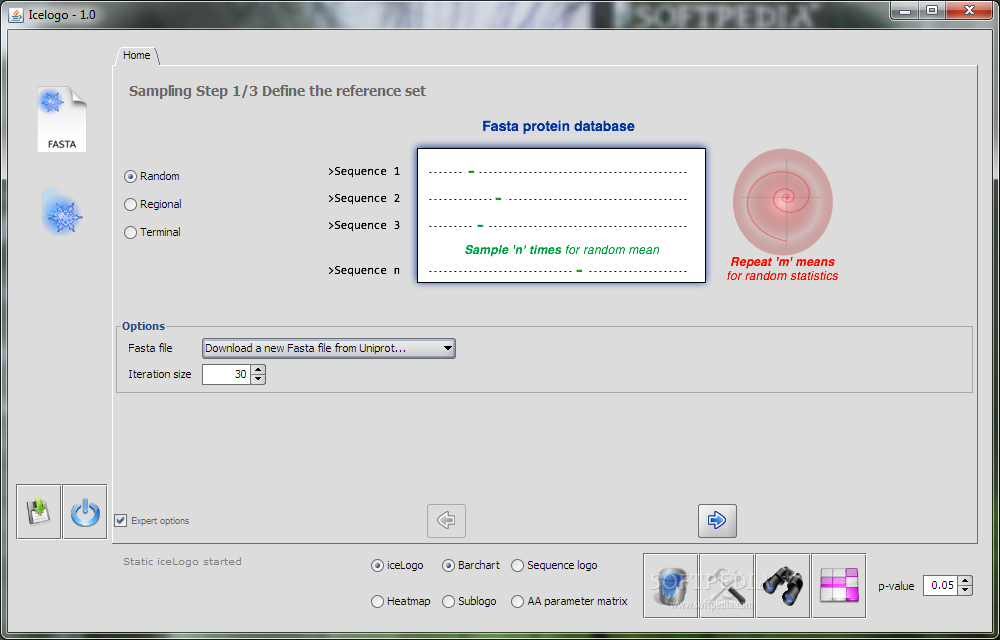Close the Icelogo window
Image resolution: width=1000 pixels, height=640 pixels.
point(969,10)
